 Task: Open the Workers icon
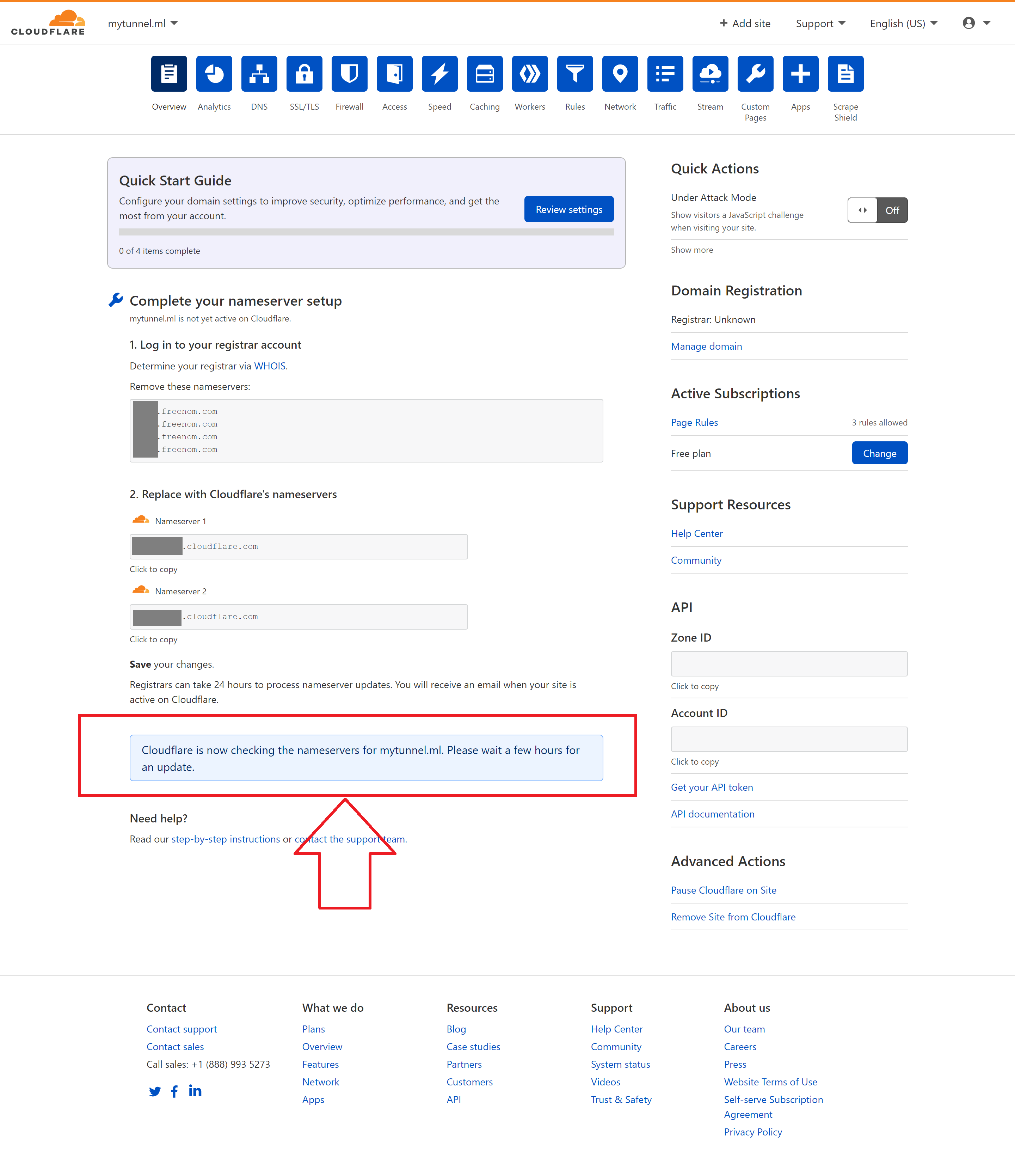coord(530,74)
